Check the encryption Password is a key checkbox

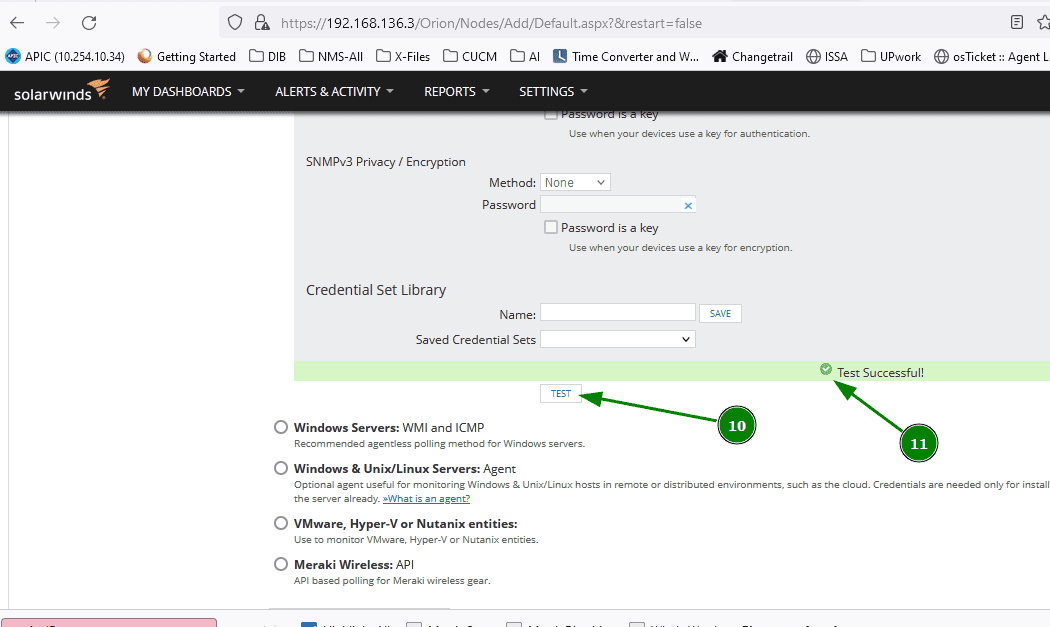click(x=551, y=227)
